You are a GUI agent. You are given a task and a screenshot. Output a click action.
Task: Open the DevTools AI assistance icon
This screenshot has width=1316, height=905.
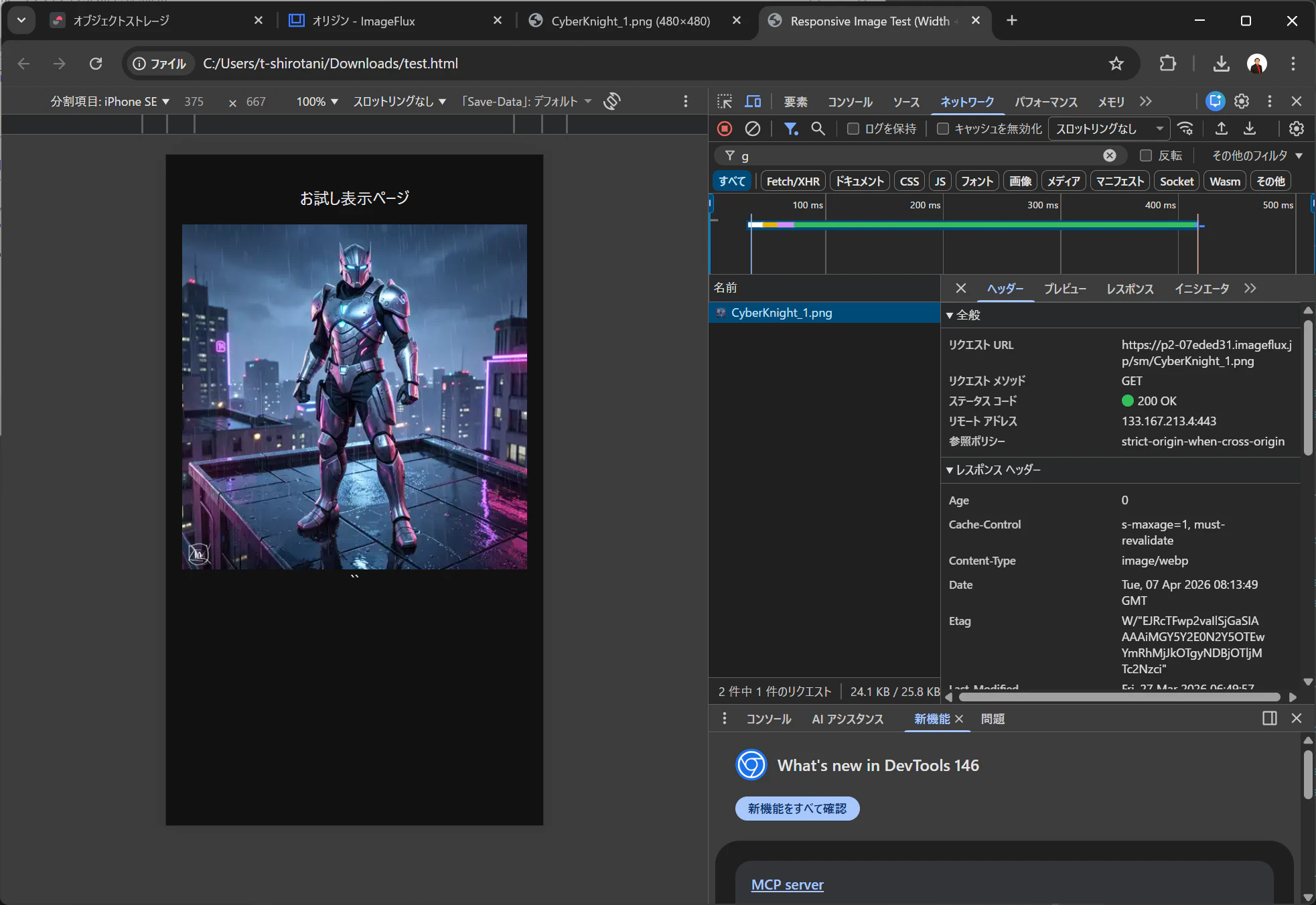point(1215,101)
